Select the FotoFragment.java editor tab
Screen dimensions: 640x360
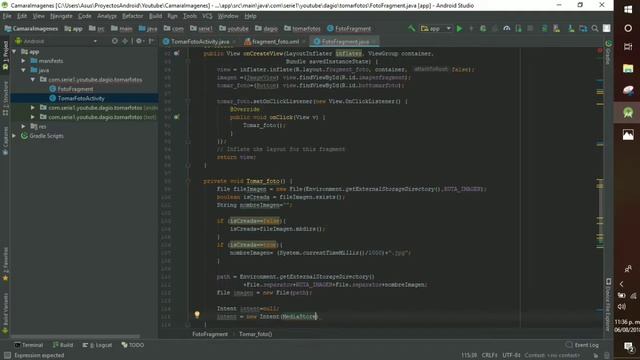point(345,42)
